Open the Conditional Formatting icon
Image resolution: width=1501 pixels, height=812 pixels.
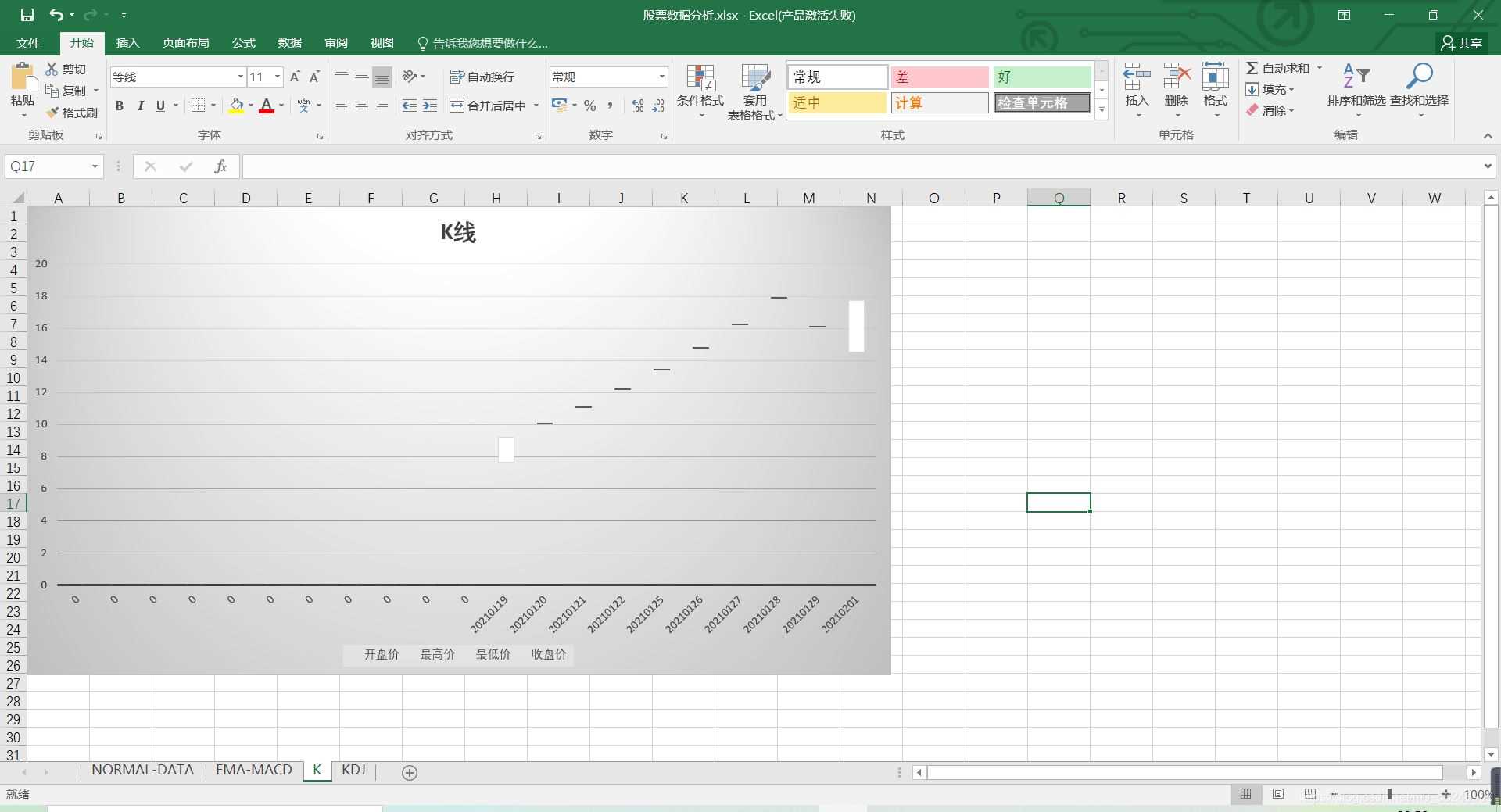(x=700, y=79)
